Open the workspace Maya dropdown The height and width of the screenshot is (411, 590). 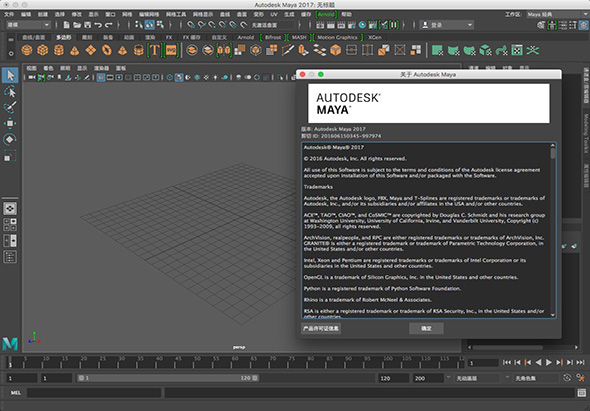point(557,14)
